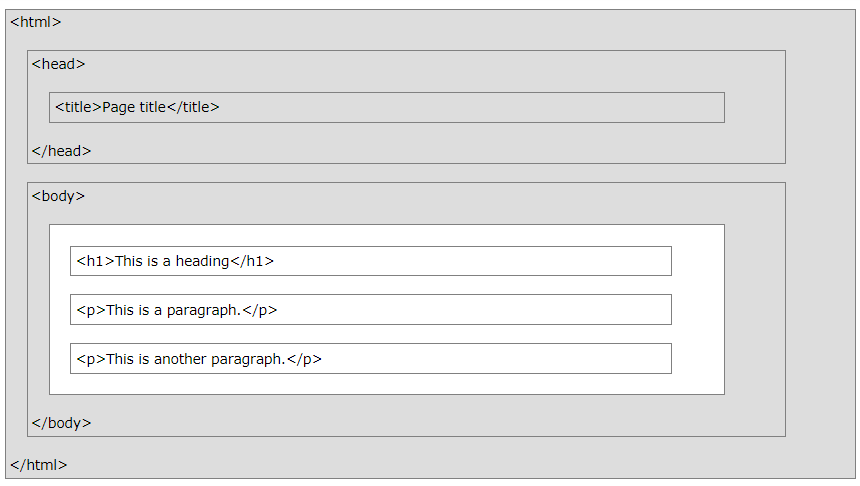
Task: Click the word 'paragraph.' in the first p line
Action: [x=203, y=310]
